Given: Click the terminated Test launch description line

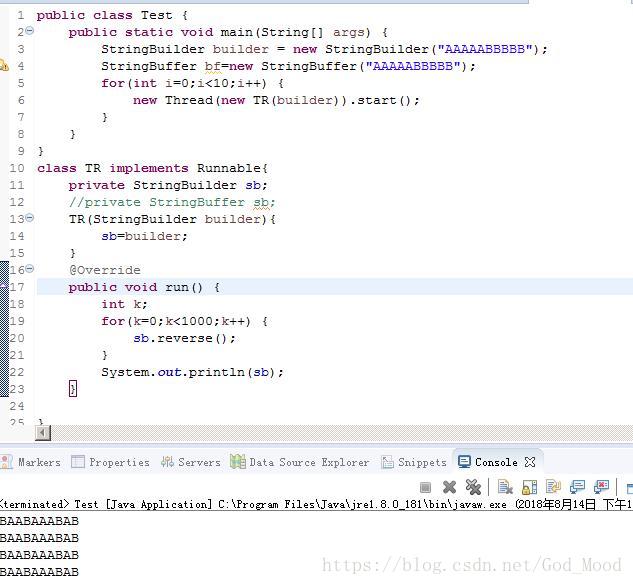Looking at the screenshot, I should coord(316,504).
